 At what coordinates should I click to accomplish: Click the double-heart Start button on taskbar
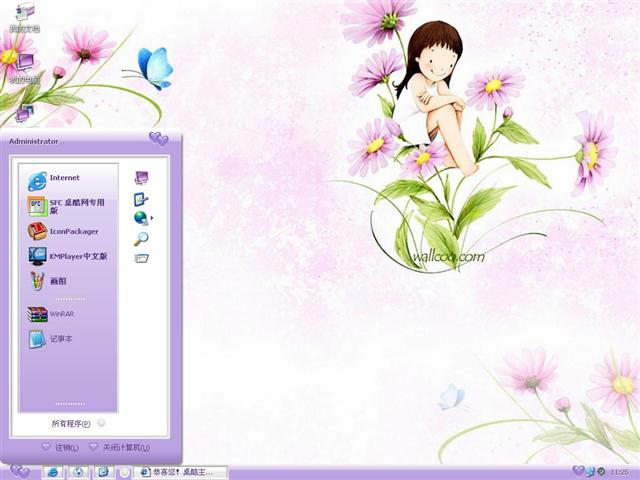coord(19,471)
